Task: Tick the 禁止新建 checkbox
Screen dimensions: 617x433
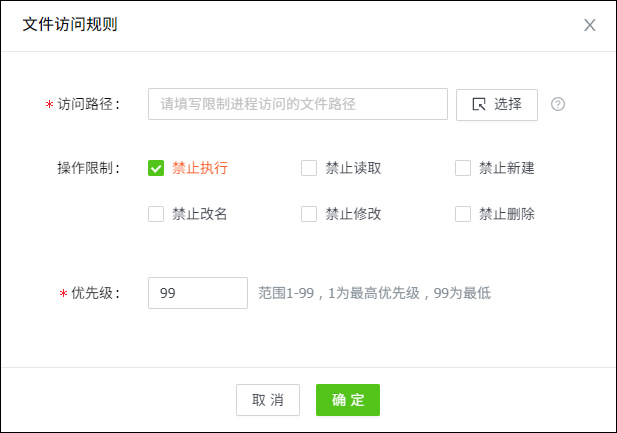Action: (x=463, y=168)
